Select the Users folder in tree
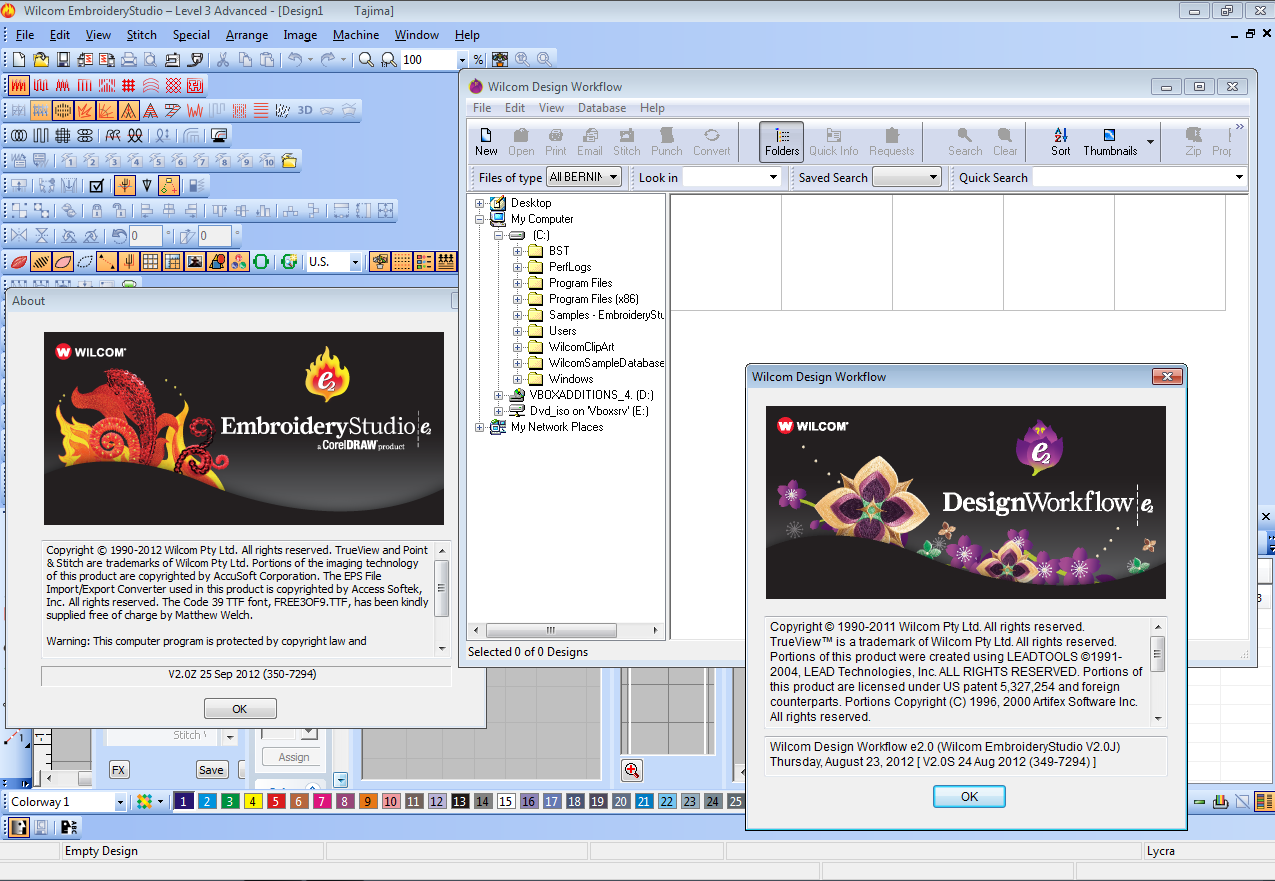Screen dimensions: 1275x881 562,331
